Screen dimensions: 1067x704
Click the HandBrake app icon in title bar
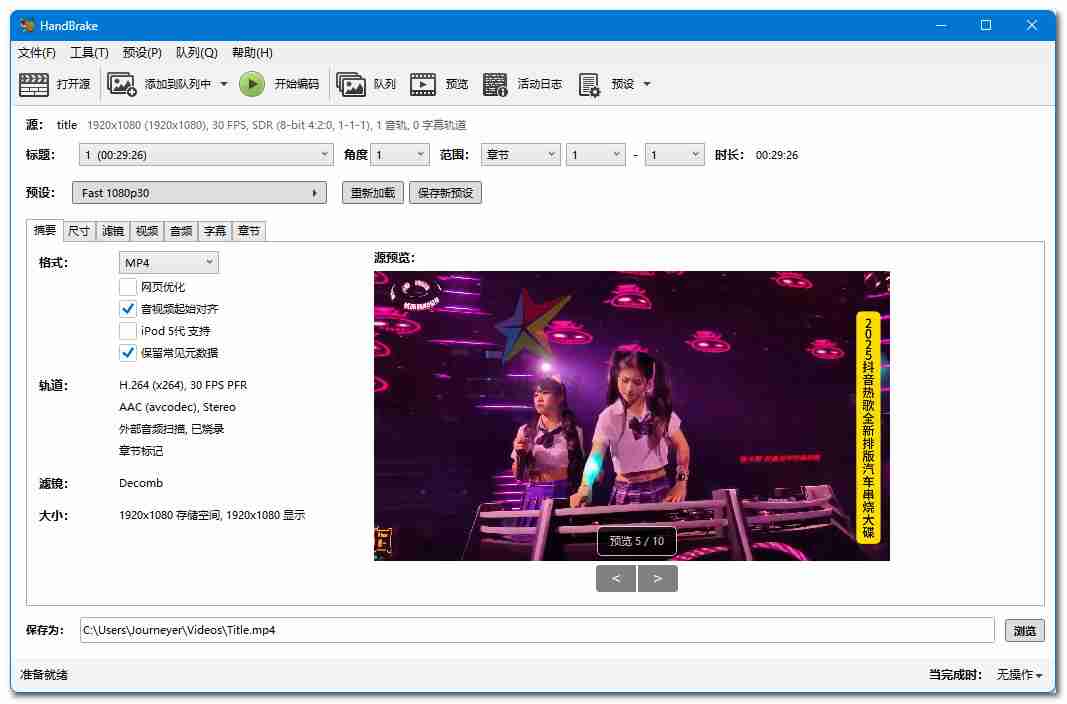pos(27,25)
